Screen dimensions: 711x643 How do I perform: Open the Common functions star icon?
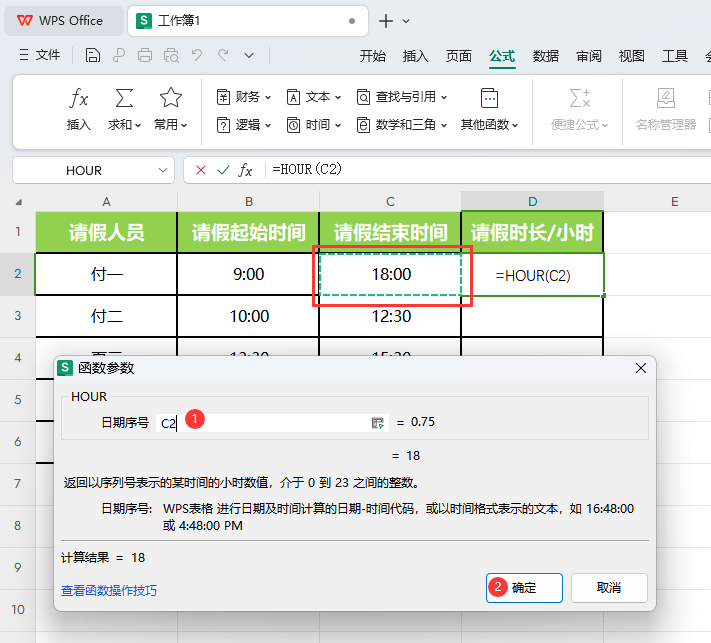pos(170,97)
